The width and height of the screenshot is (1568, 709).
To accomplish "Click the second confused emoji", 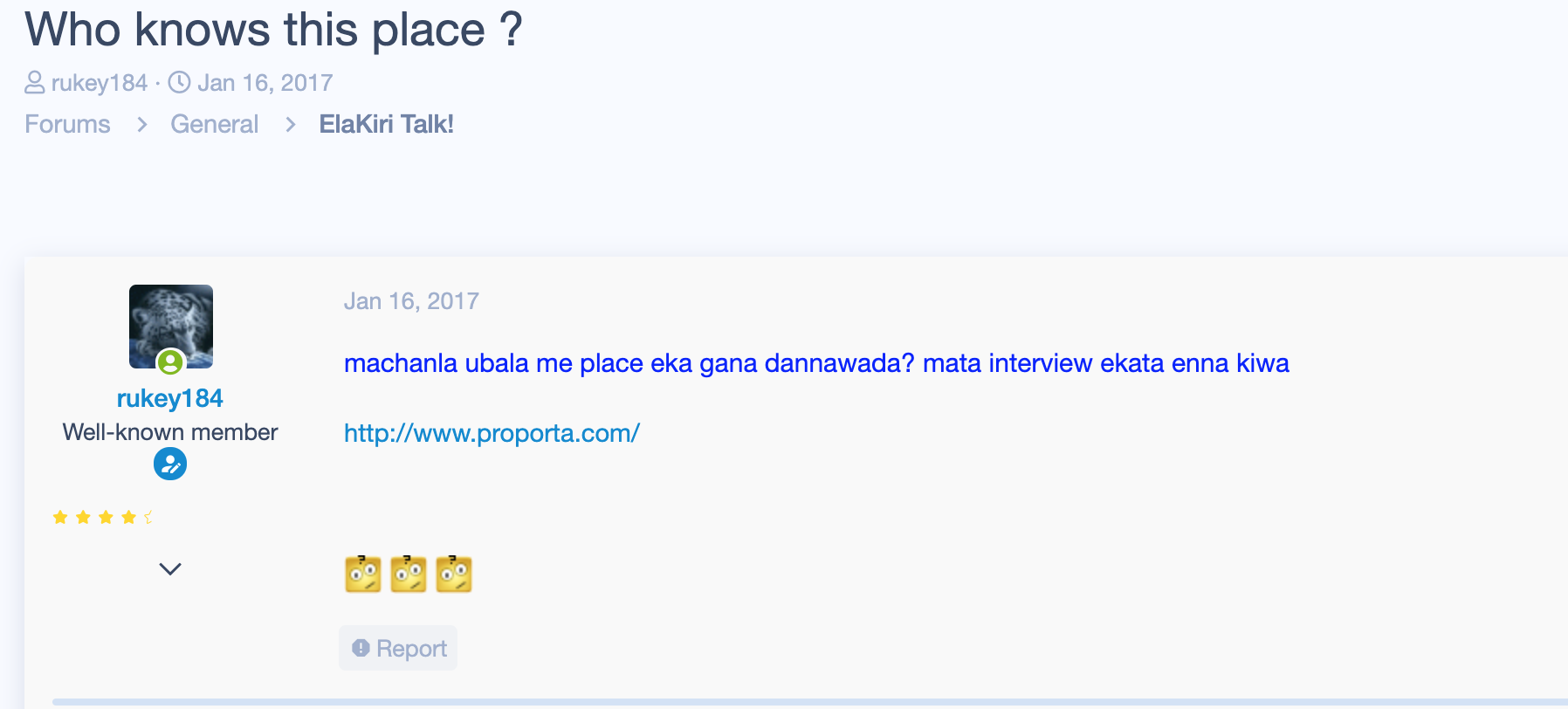I will point(409,574).
